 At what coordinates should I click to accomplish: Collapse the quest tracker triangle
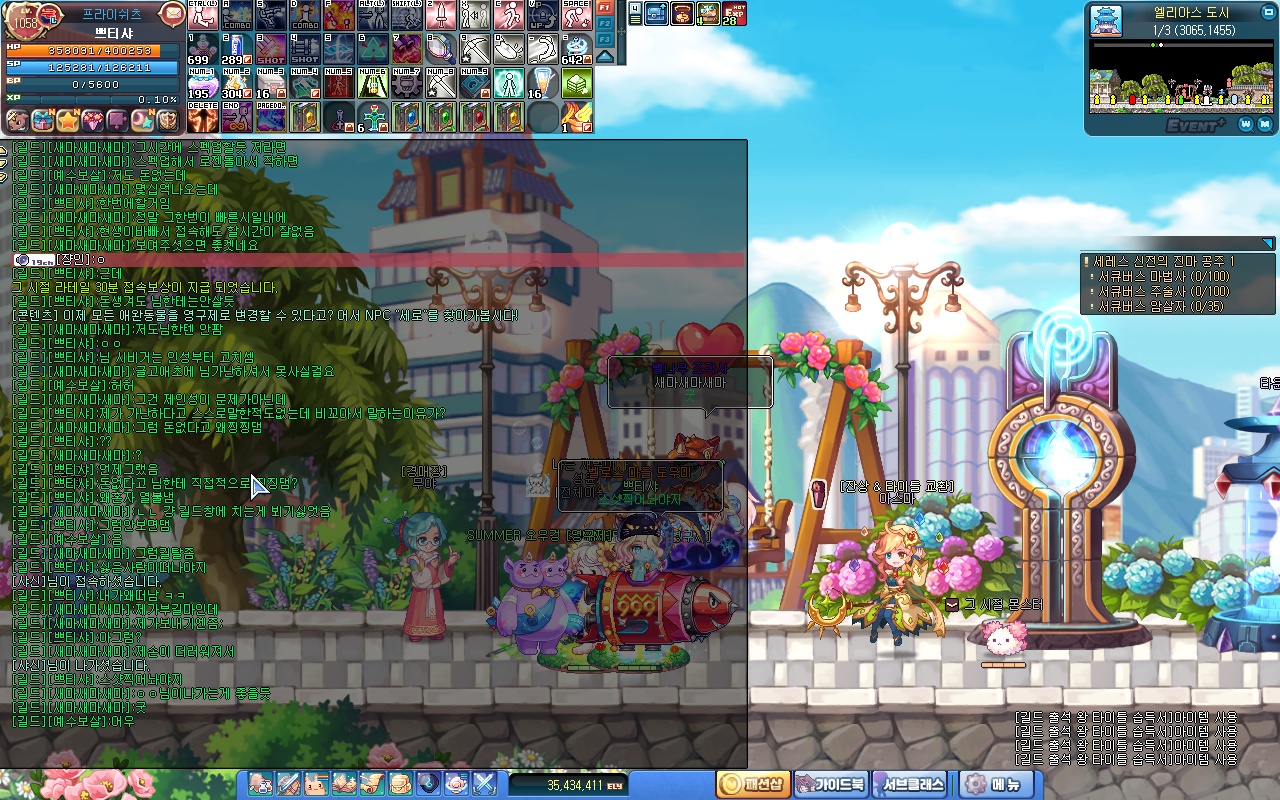1268,243
